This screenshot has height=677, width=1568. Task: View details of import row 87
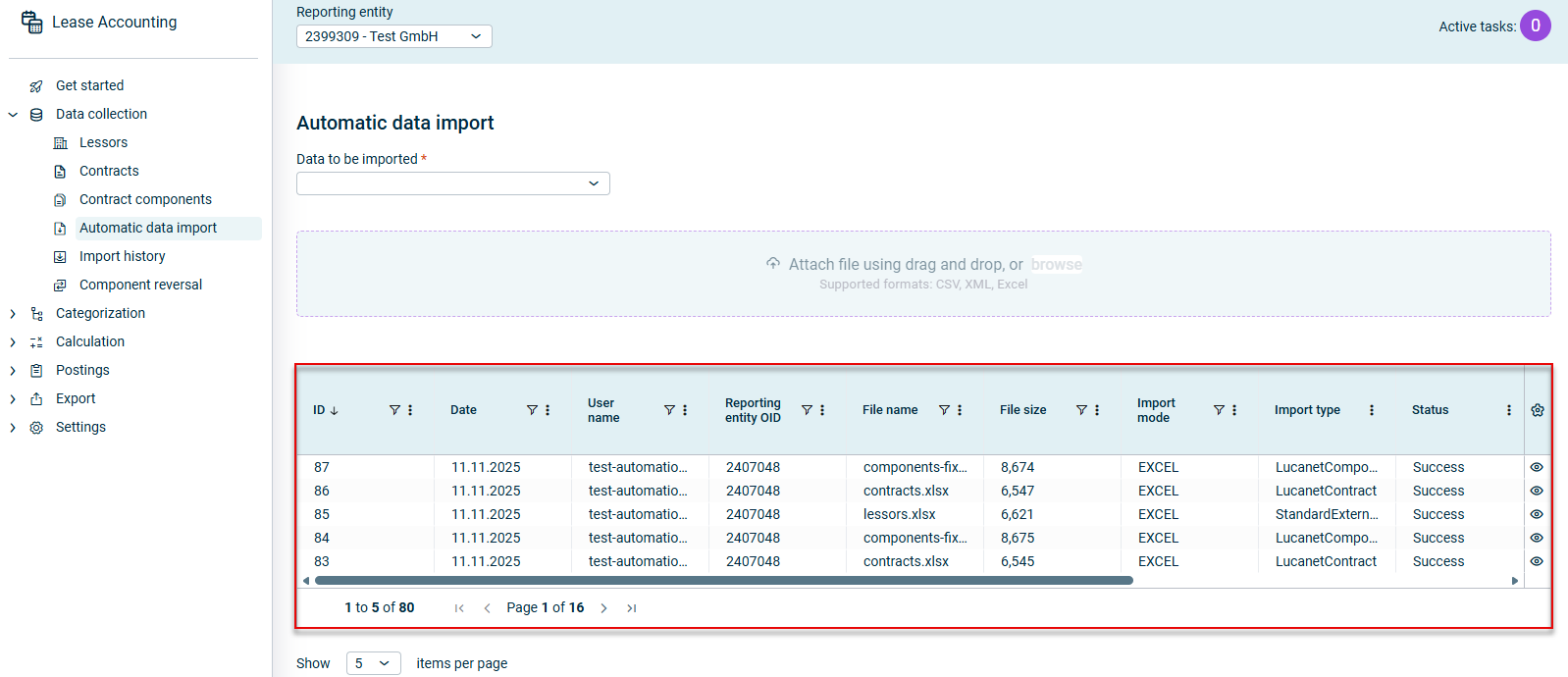[1537, 467]
